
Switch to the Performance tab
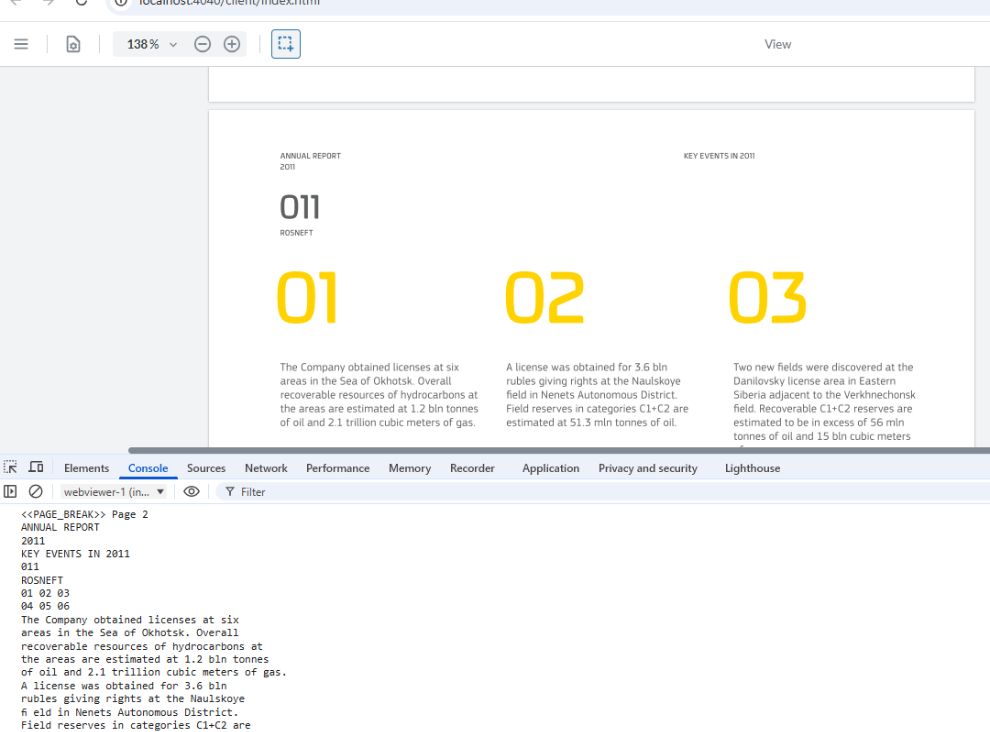[338, 468]
